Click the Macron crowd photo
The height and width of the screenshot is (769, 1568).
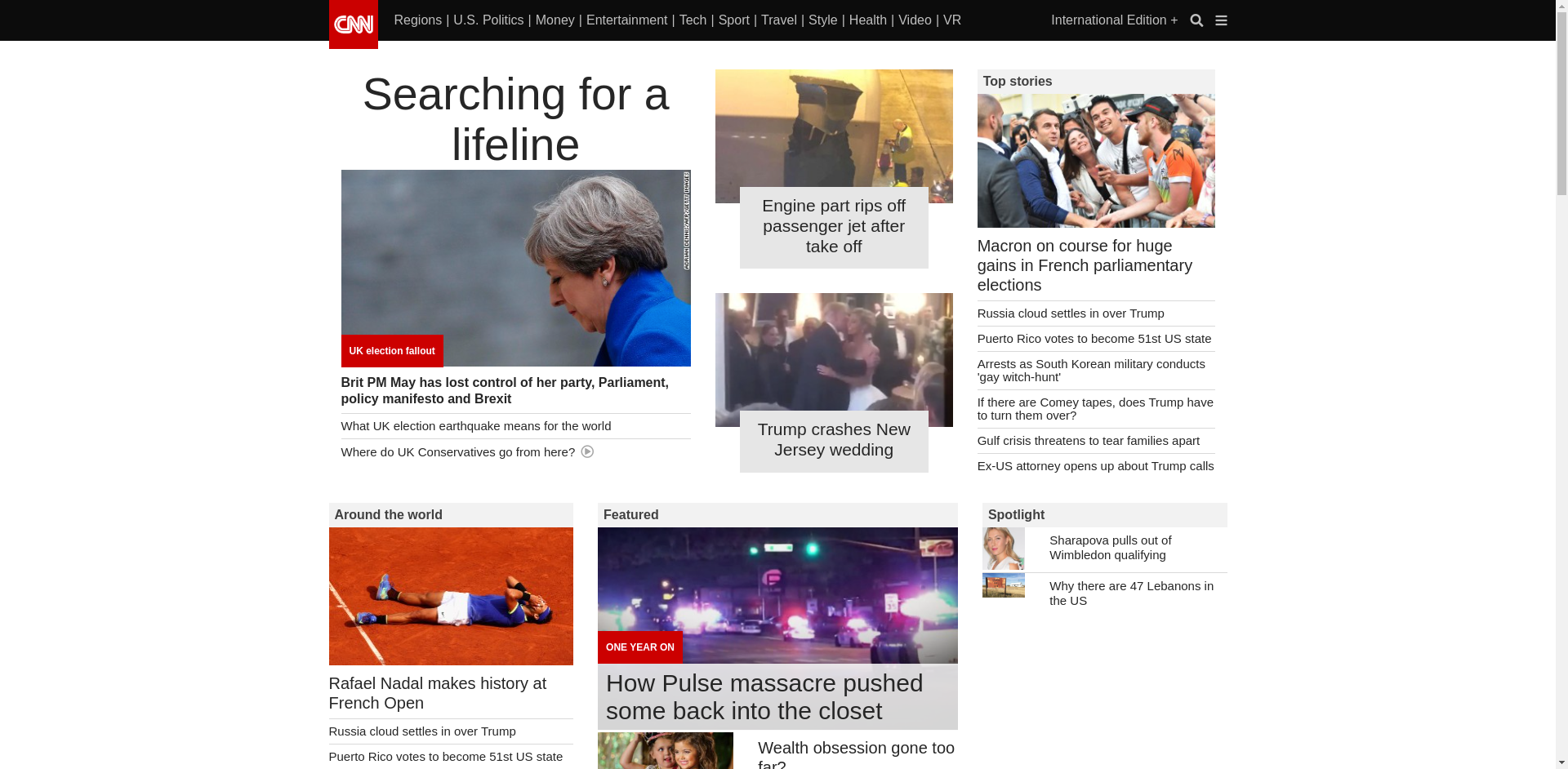[1096, 161]
